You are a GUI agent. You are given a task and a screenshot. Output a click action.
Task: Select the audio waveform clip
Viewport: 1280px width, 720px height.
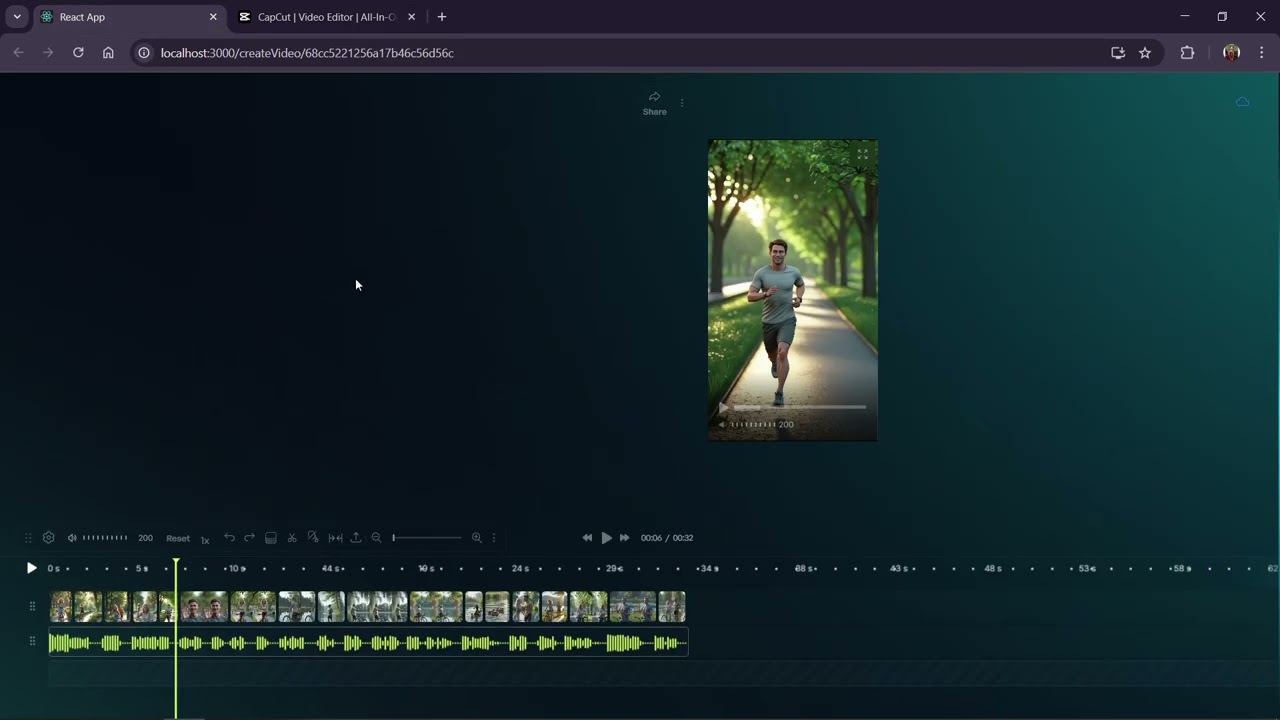click(x=368, y=643)
